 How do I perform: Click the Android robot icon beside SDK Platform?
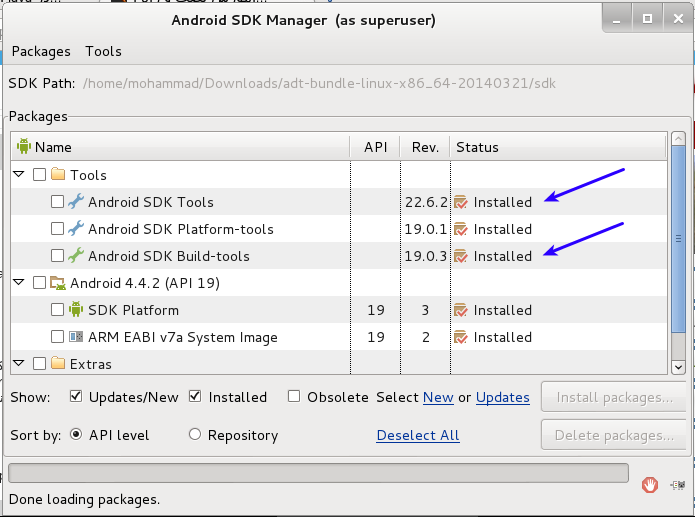[76, 310]
